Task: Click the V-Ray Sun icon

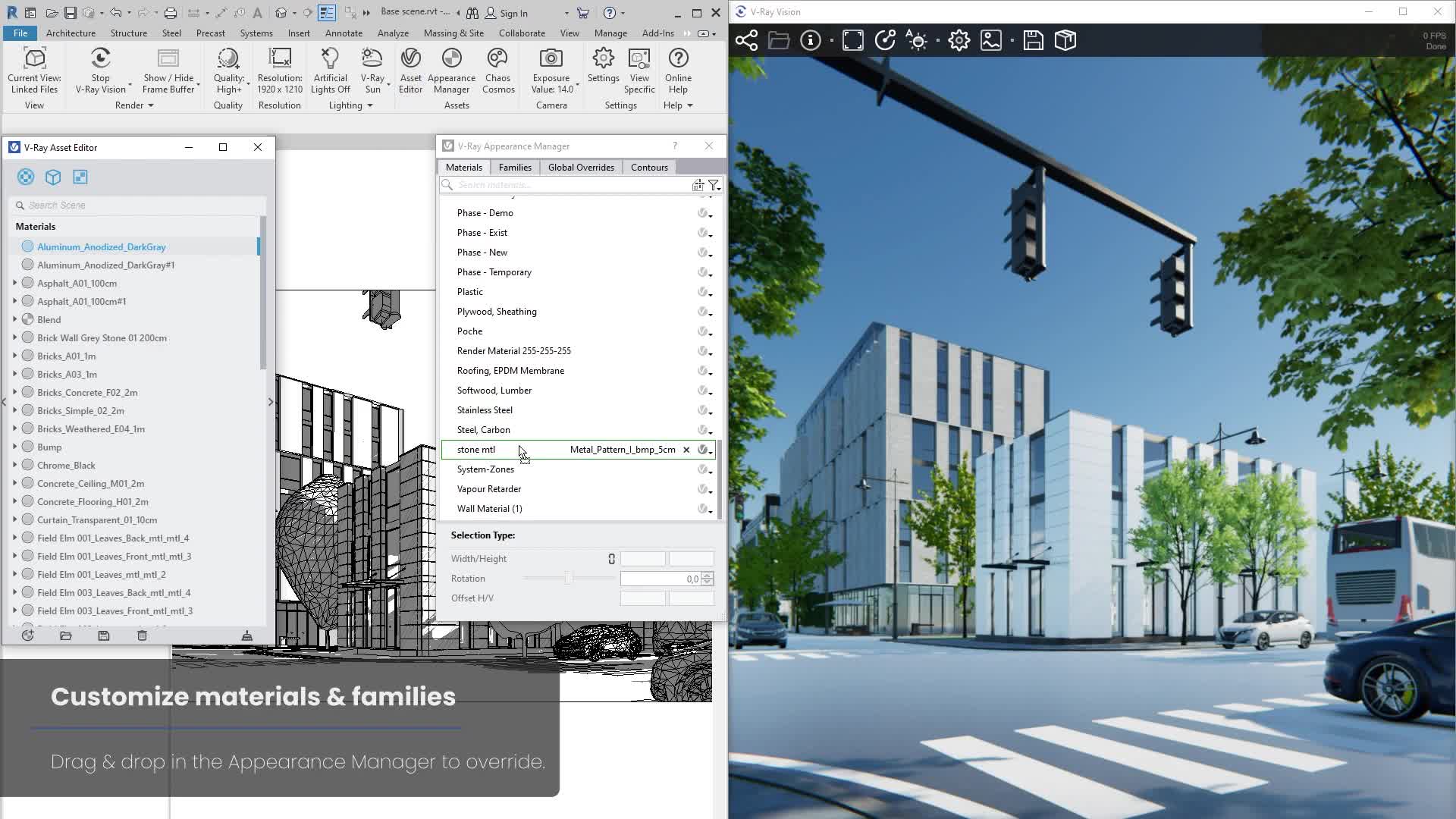Action: (x=372, y=58)
